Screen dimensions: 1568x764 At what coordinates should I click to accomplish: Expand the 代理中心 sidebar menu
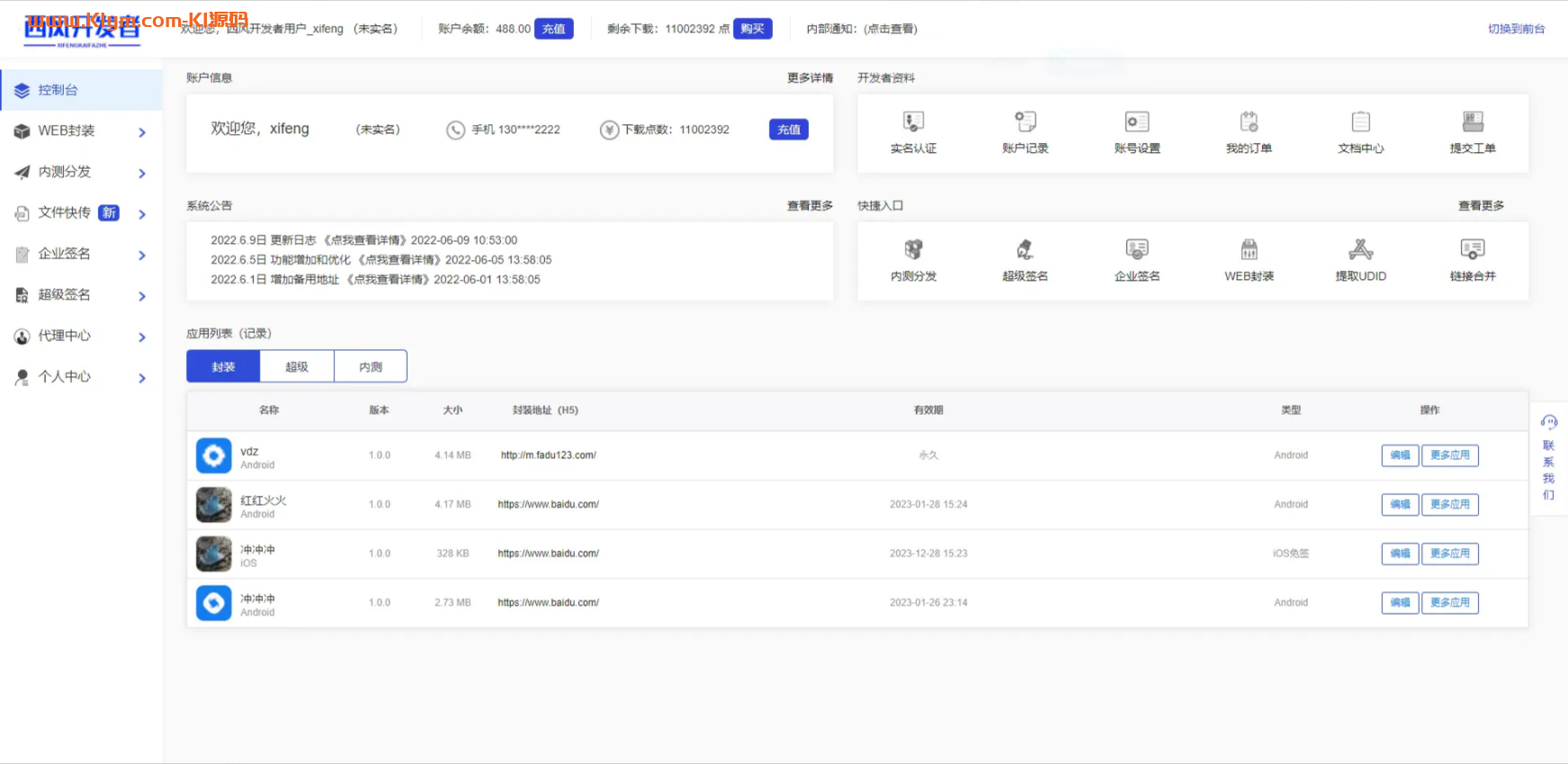pos(81,336)
